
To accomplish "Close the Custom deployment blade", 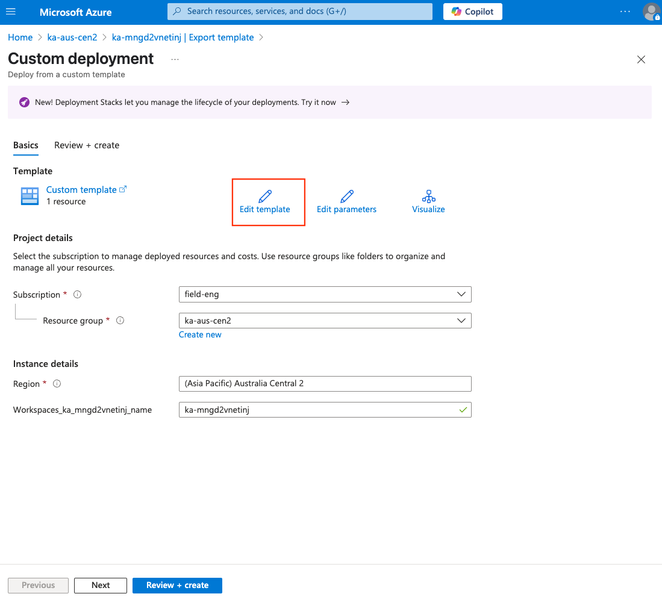I will click(x=641, y=60).
